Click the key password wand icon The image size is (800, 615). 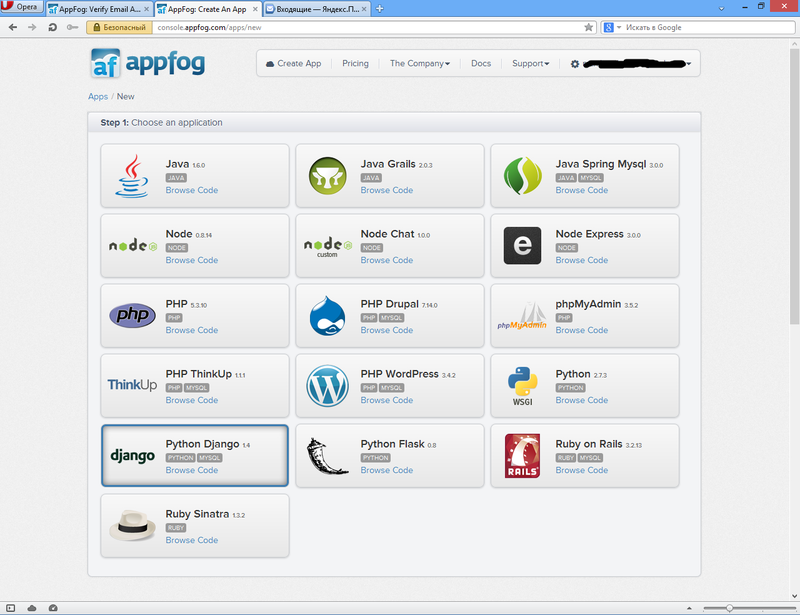click(72, 28)
